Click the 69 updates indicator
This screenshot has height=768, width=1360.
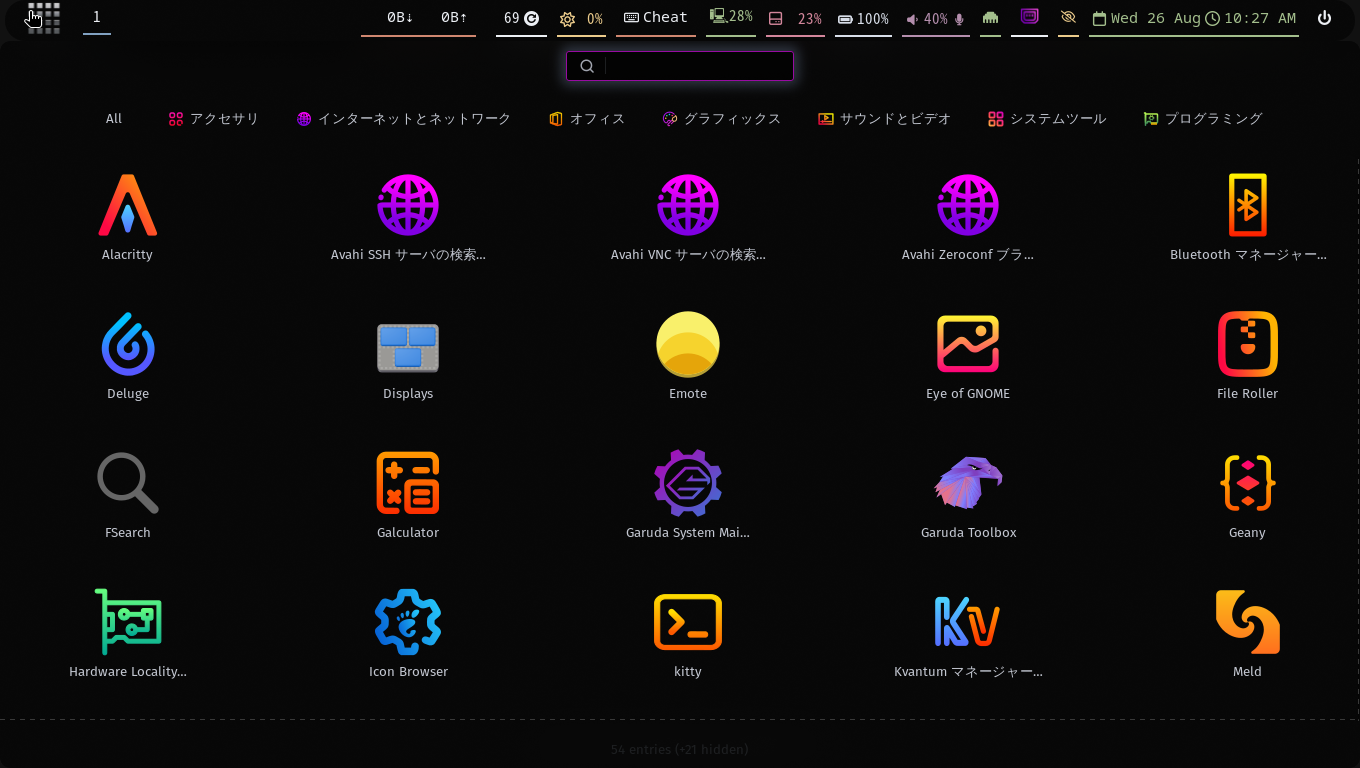(x=521, y=18)
